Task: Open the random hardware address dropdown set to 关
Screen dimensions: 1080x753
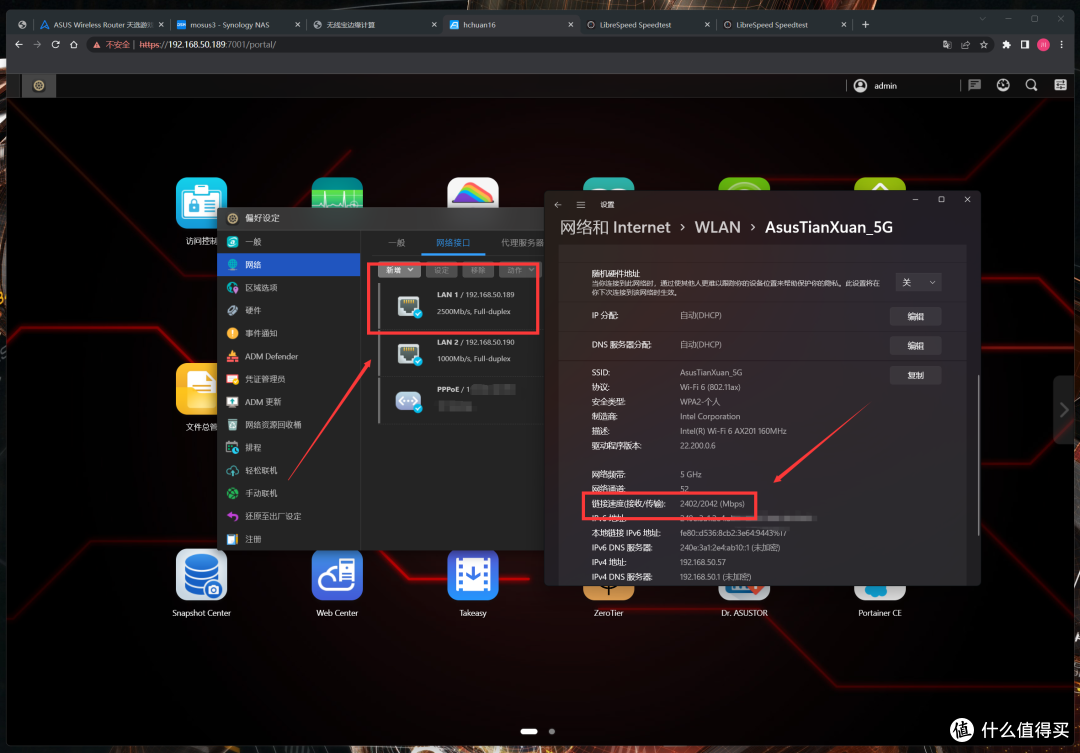Action: (918, 282)
